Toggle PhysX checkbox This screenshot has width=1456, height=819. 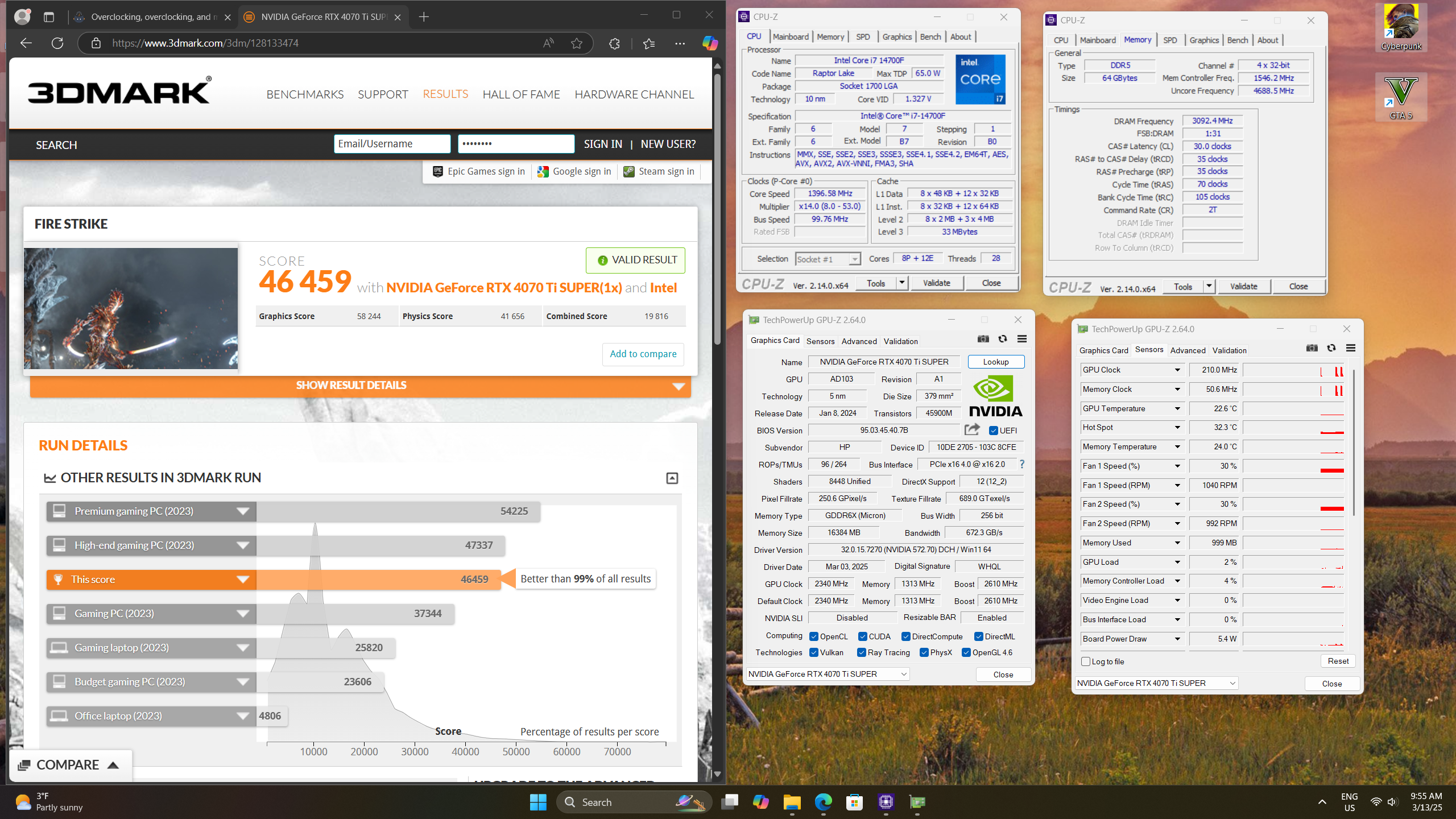click(x=924, y=652)
